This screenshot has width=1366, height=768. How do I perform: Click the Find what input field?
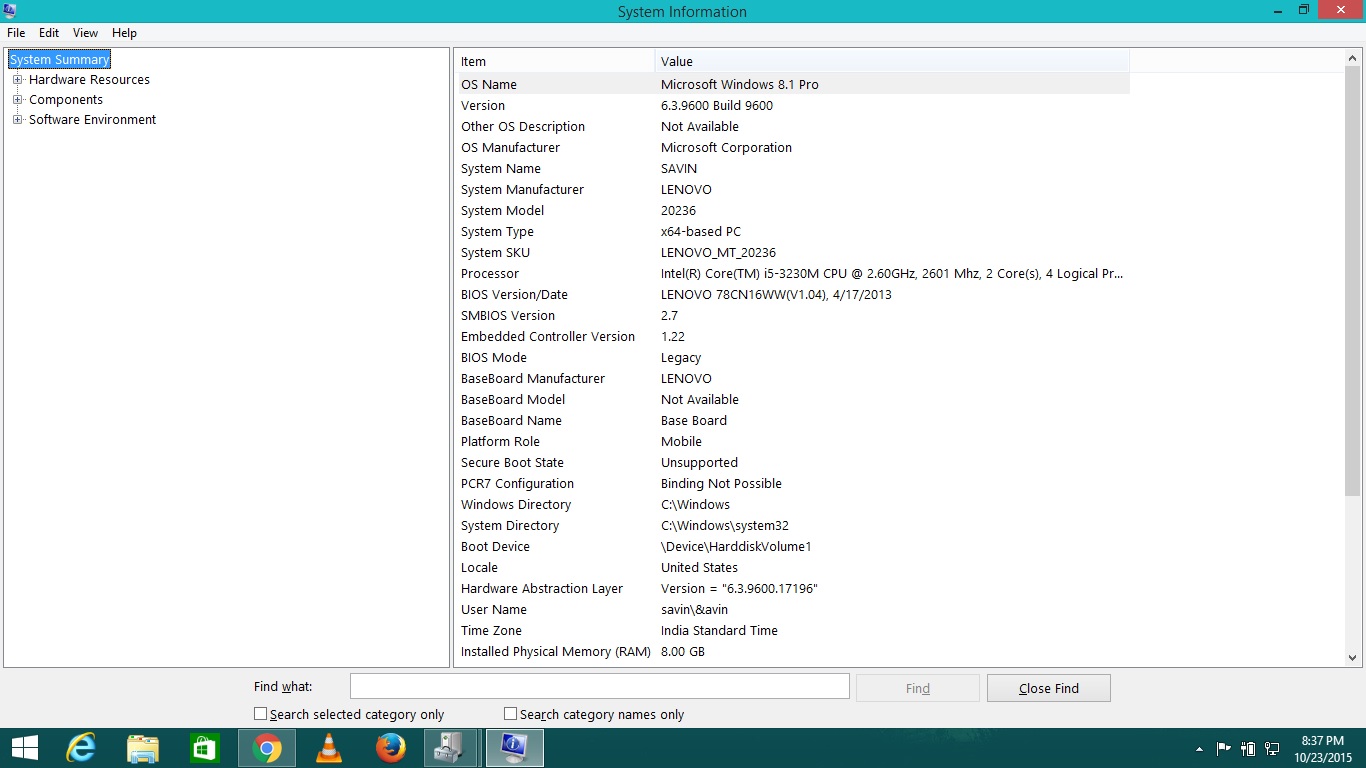(x=599, y=686)
